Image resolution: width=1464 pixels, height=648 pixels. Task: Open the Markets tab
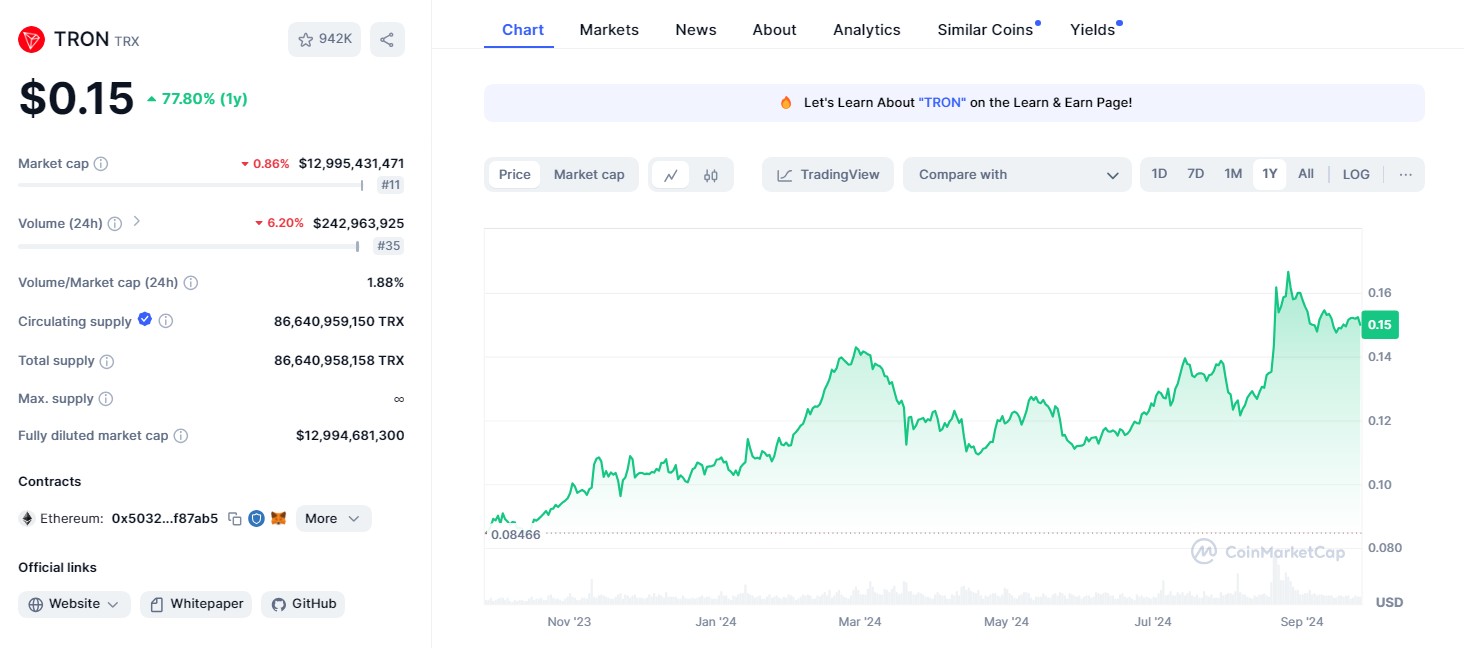point(609,30)
